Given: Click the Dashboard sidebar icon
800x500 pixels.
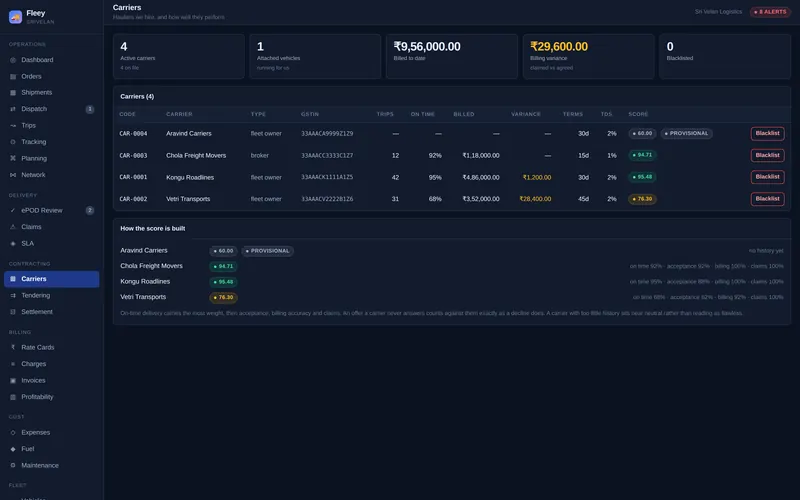Looking at the screenshot, I should (13, 60).
